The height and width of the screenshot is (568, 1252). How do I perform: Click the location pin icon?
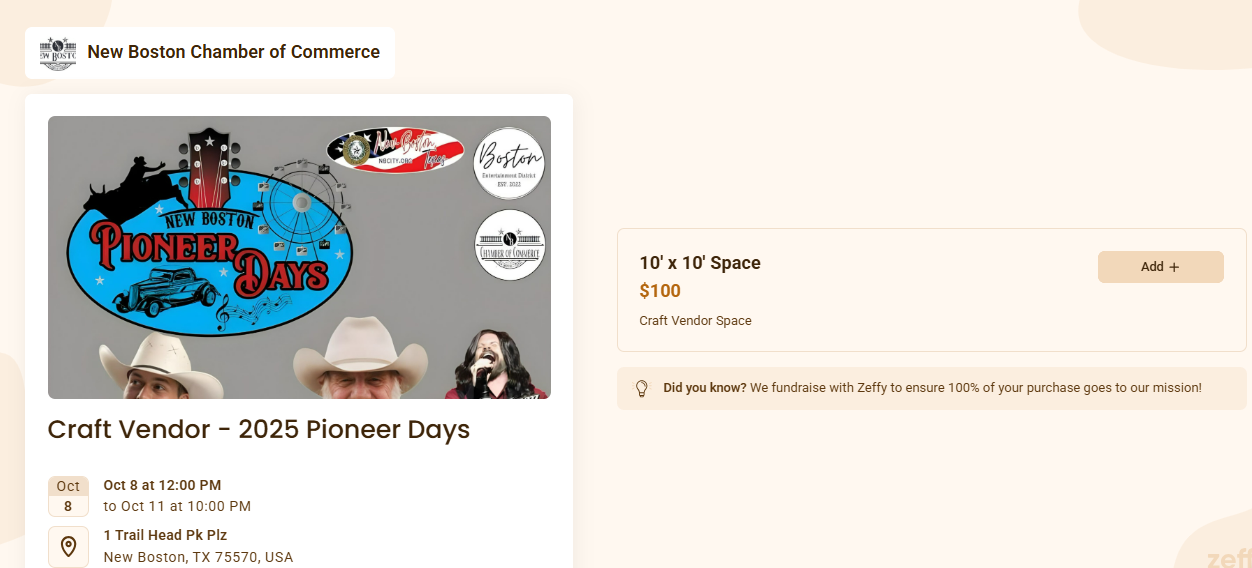pyautogui.click(x=68, y=546)
